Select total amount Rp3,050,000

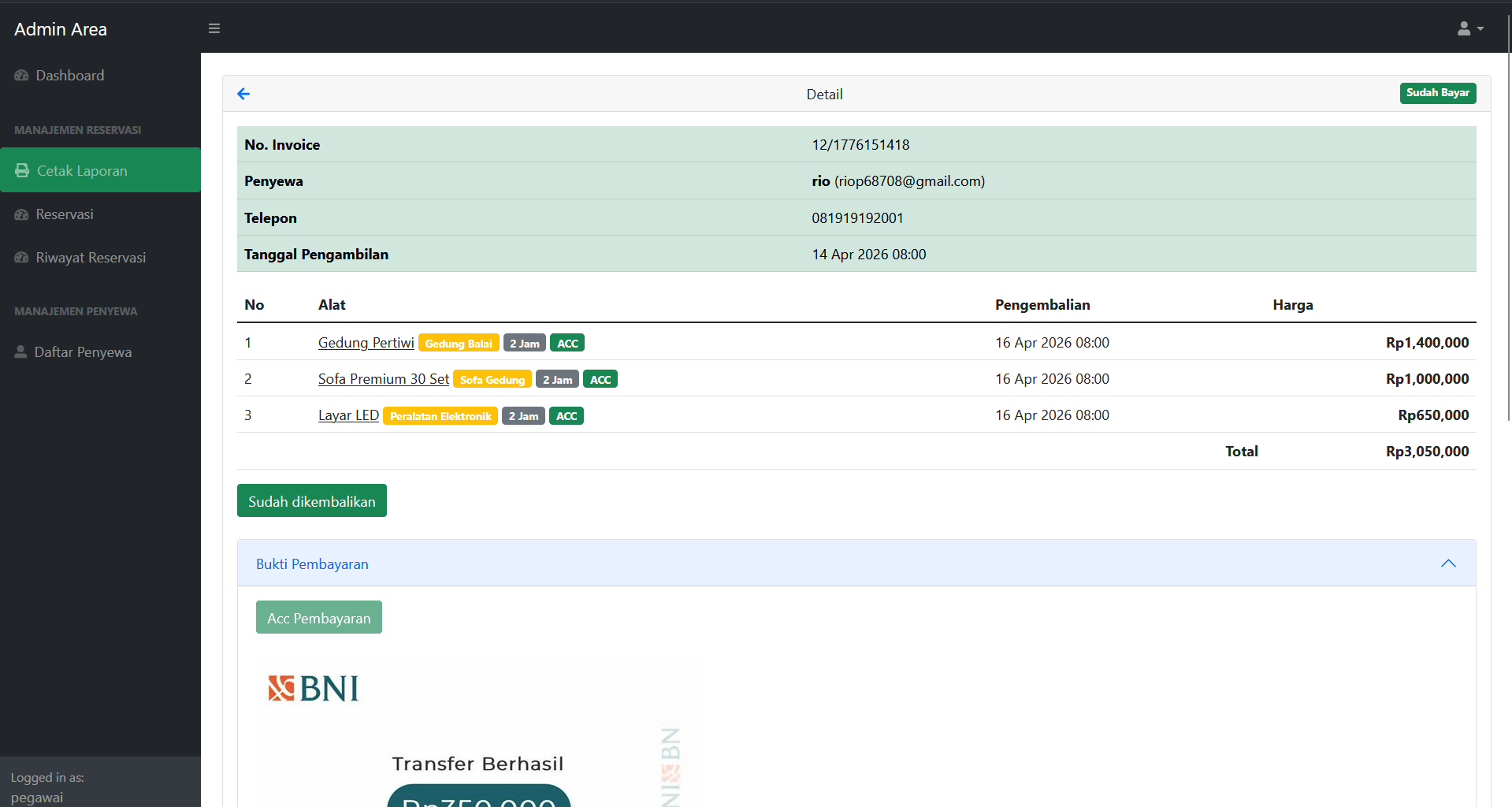click(x=1427, y=452)
